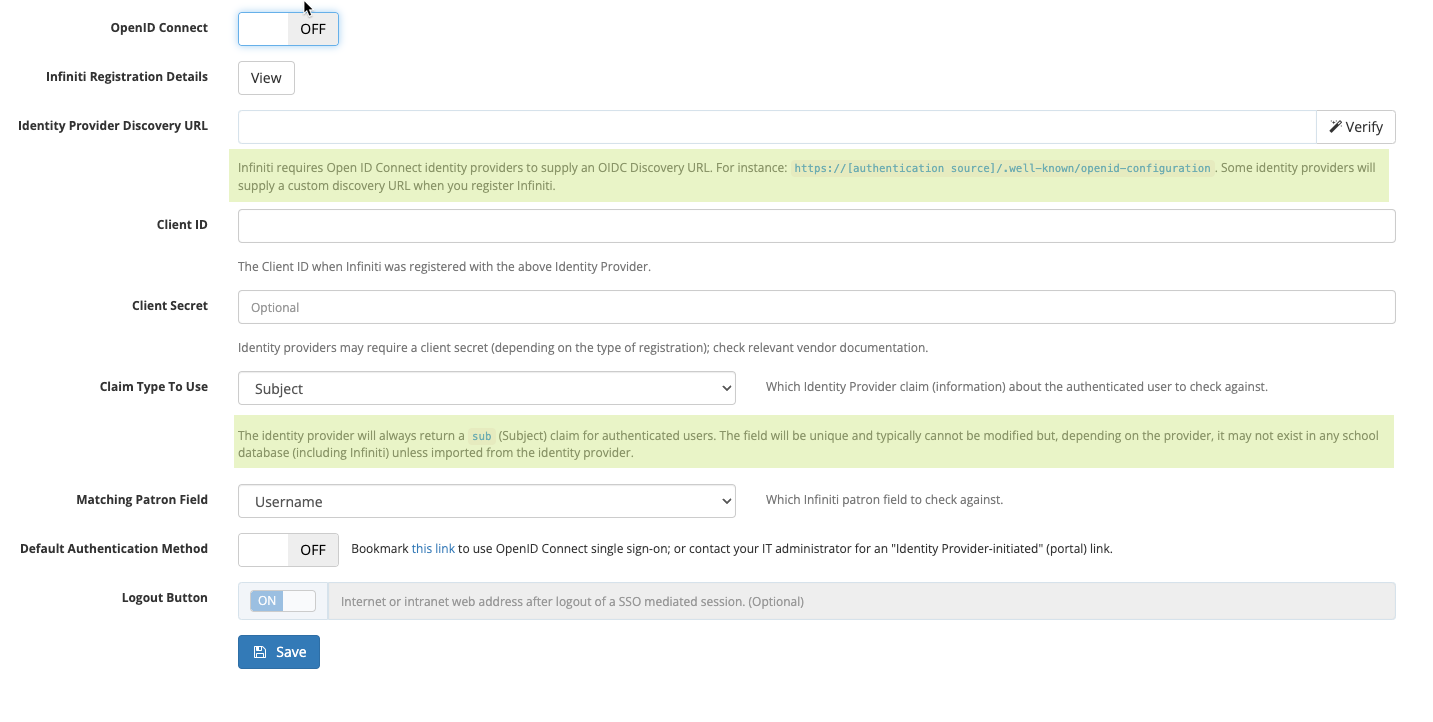This screenshot has width=1433, height=722.
Task: Toggle the OpenID Connect switch
Action: [x=288, y=29]
